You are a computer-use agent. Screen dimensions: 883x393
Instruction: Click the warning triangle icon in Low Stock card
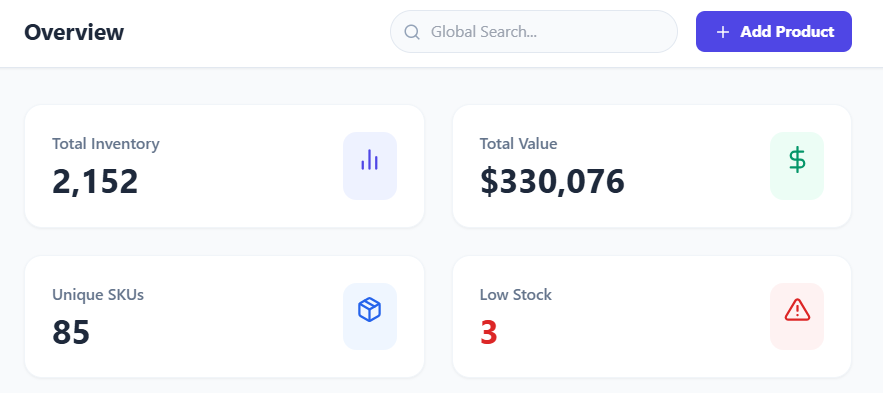click(797, 310)
